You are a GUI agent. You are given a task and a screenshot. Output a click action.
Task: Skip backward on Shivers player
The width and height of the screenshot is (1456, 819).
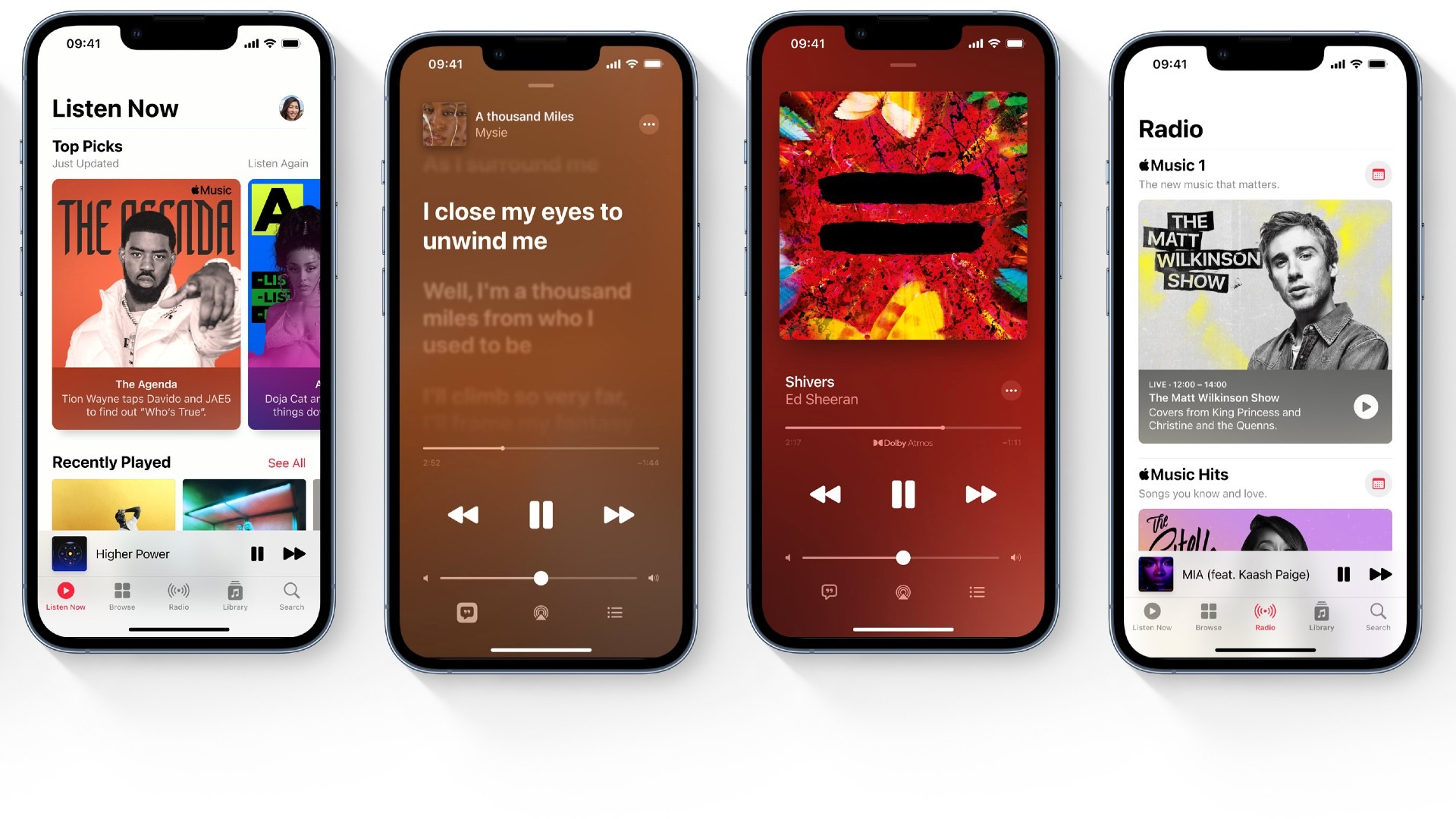[825, 494]
